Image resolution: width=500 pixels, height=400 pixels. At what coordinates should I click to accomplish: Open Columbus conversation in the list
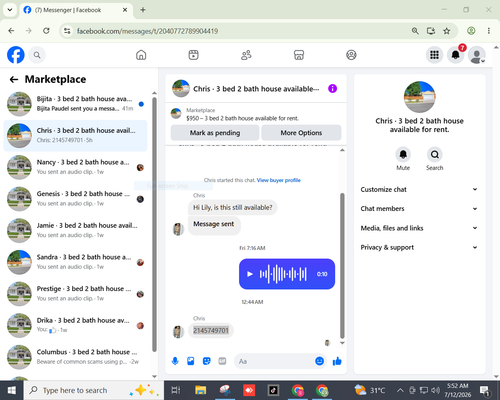76,357
